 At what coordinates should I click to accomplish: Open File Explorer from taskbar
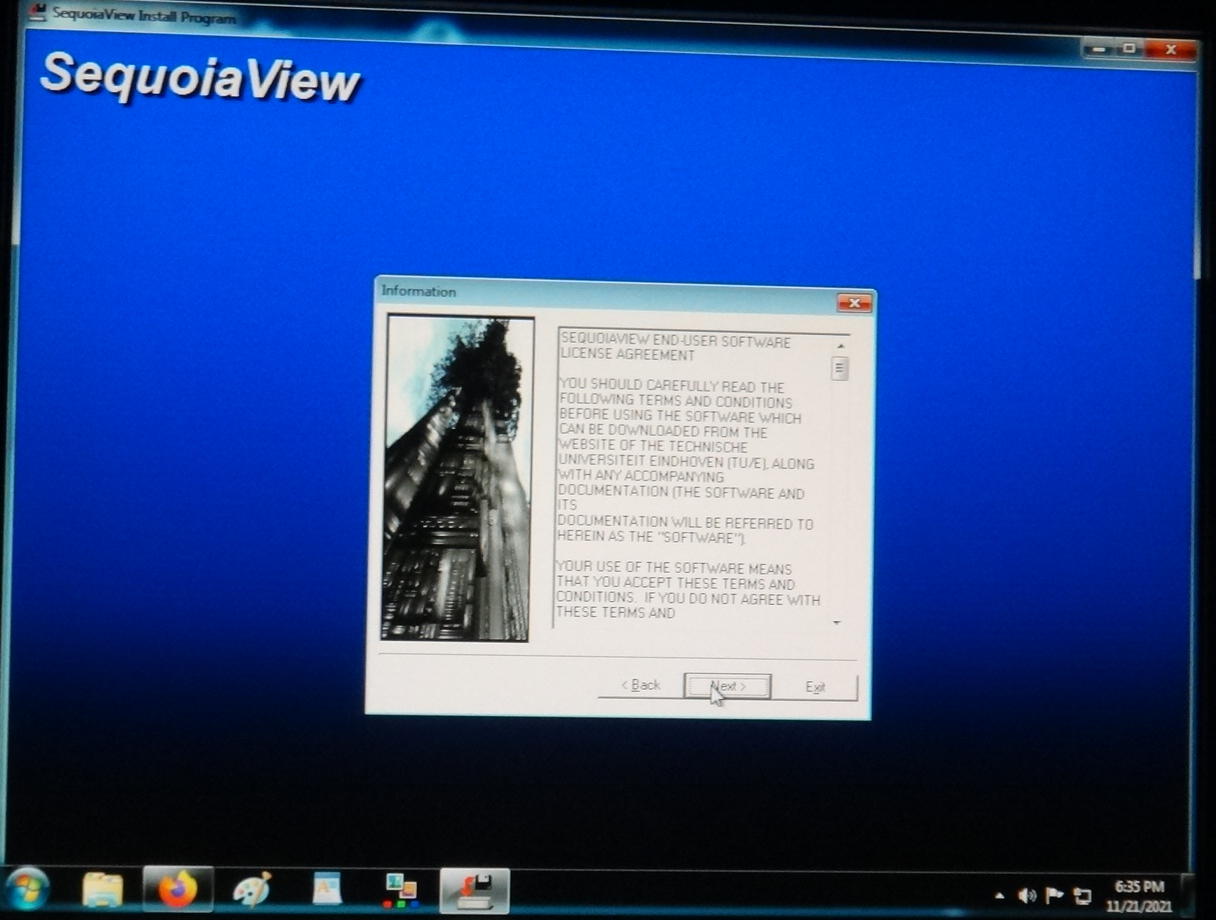[x=102, y=889]
